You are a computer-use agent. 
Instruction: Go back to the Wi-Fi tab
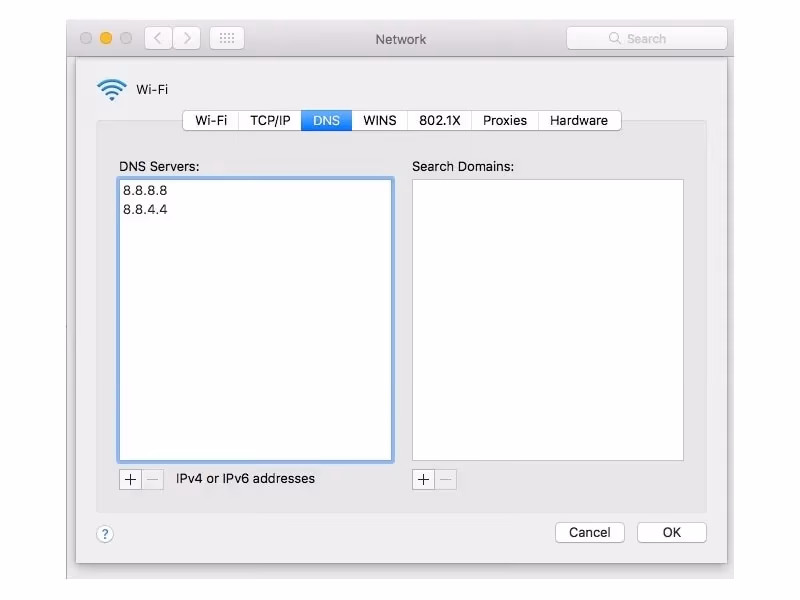click(x=211, y=120)
